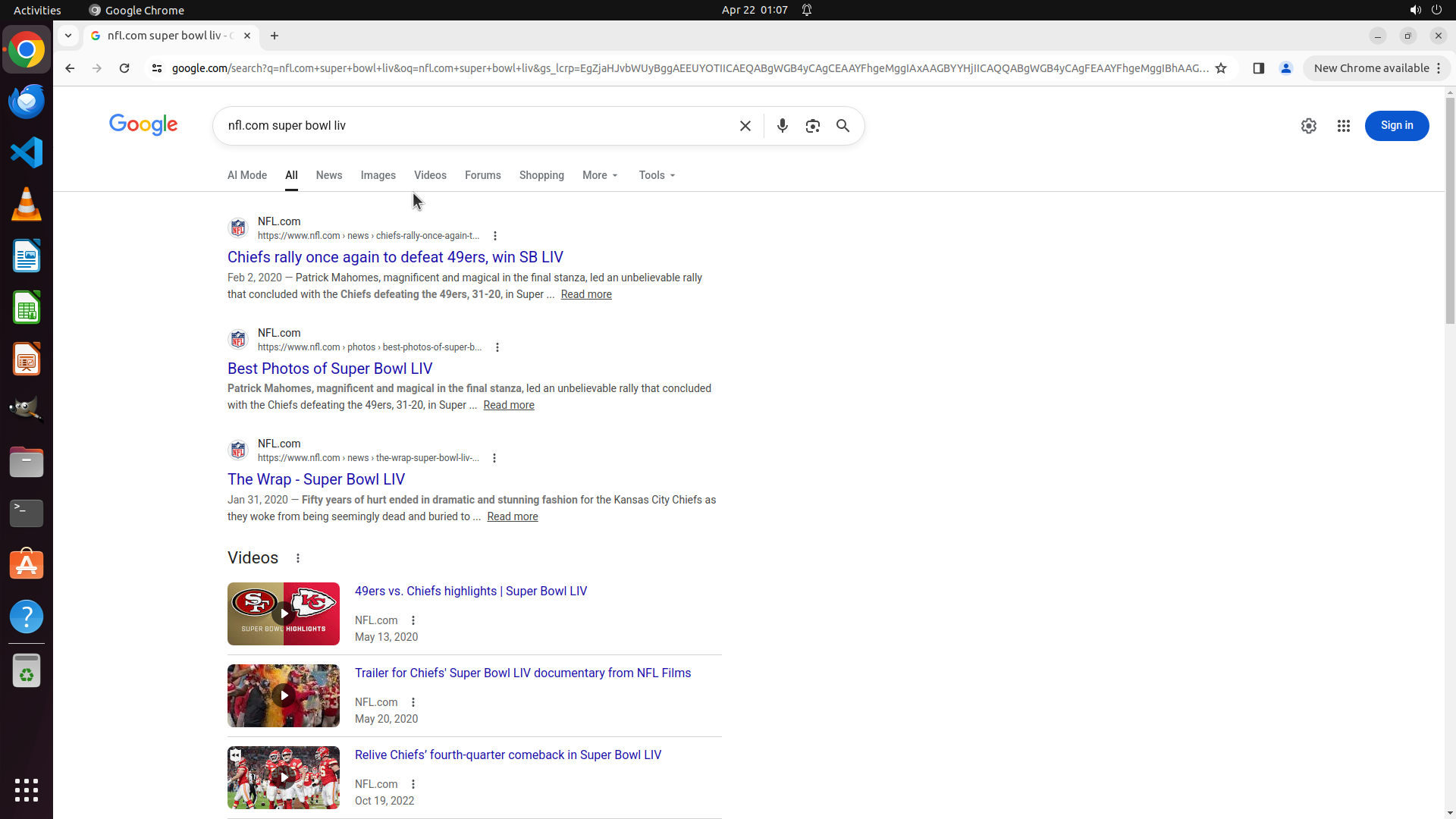Switch to the News tab

click(x=328, y=175)
